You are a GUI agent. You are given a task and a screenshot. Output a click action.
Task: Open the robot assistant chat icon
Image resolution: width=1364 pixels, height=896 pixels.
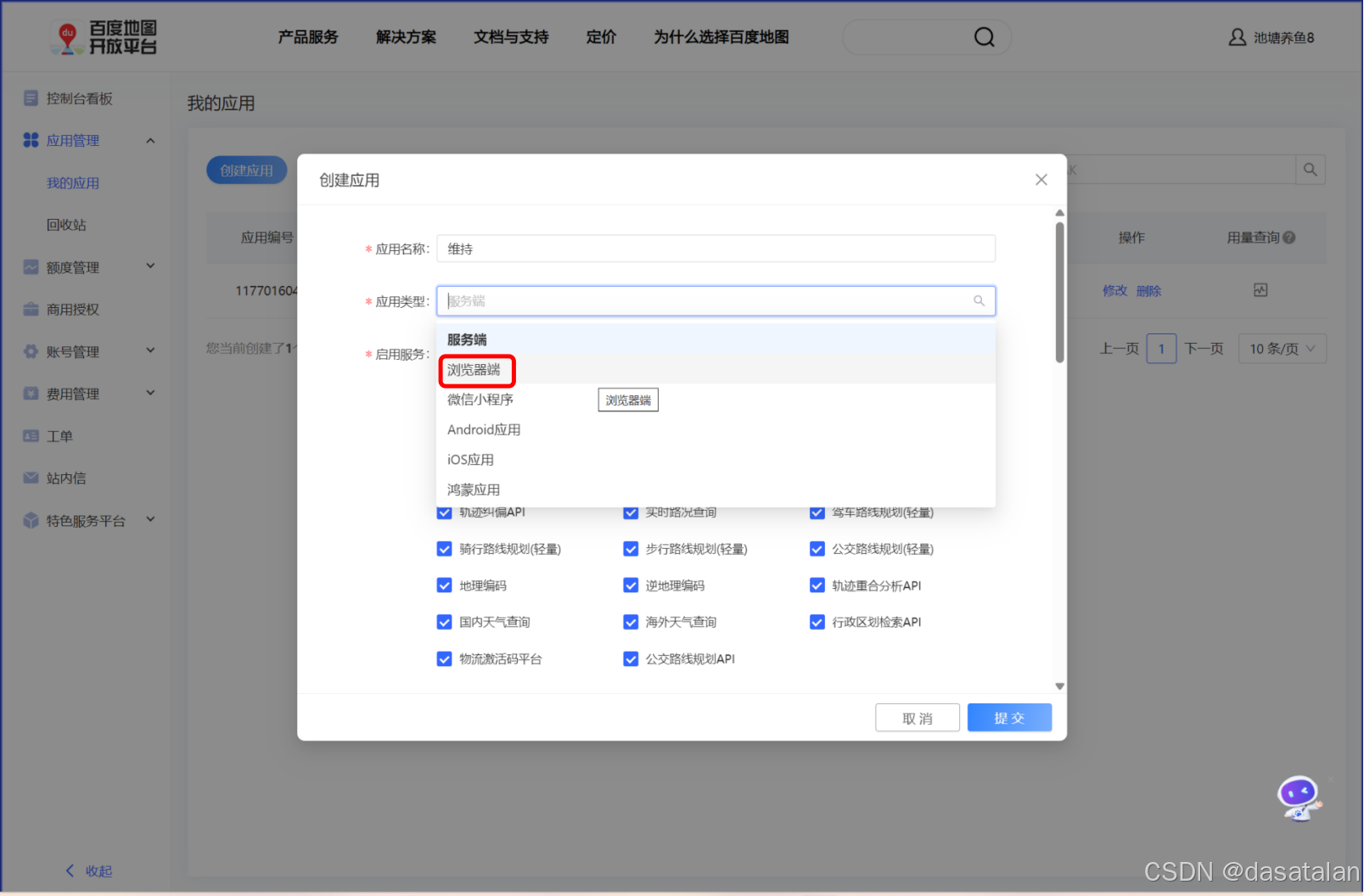[x=1299, y=798]
